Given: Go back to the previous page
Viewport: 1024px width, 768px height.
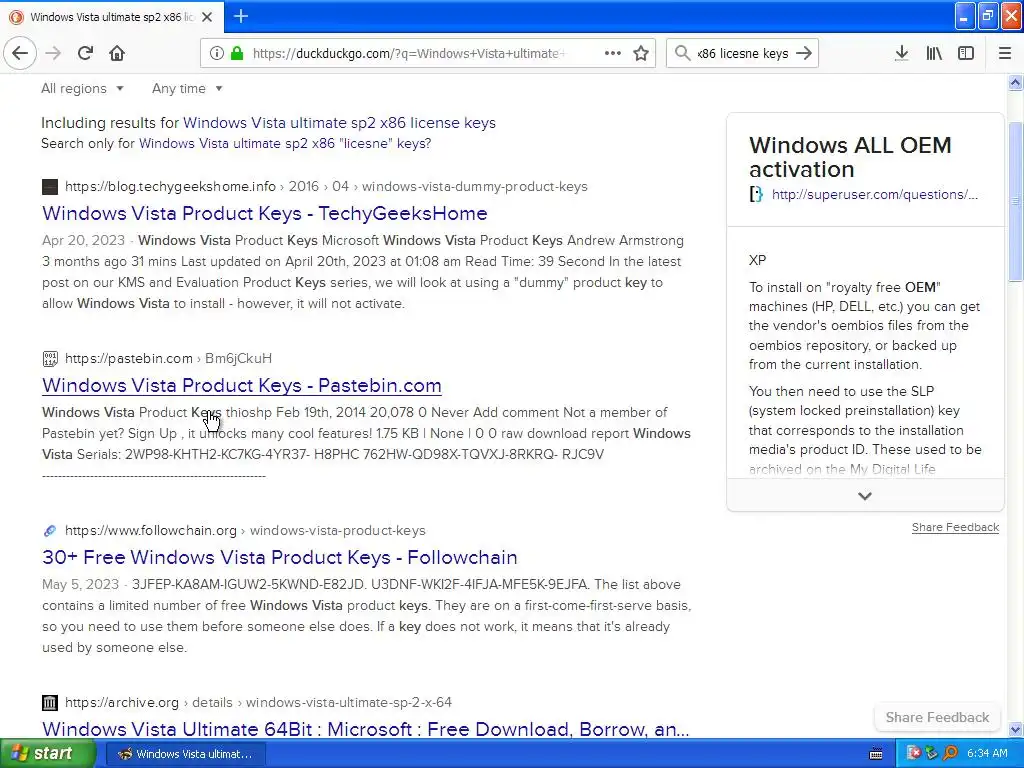Looking at the screenshot, I should coord(20,53).
